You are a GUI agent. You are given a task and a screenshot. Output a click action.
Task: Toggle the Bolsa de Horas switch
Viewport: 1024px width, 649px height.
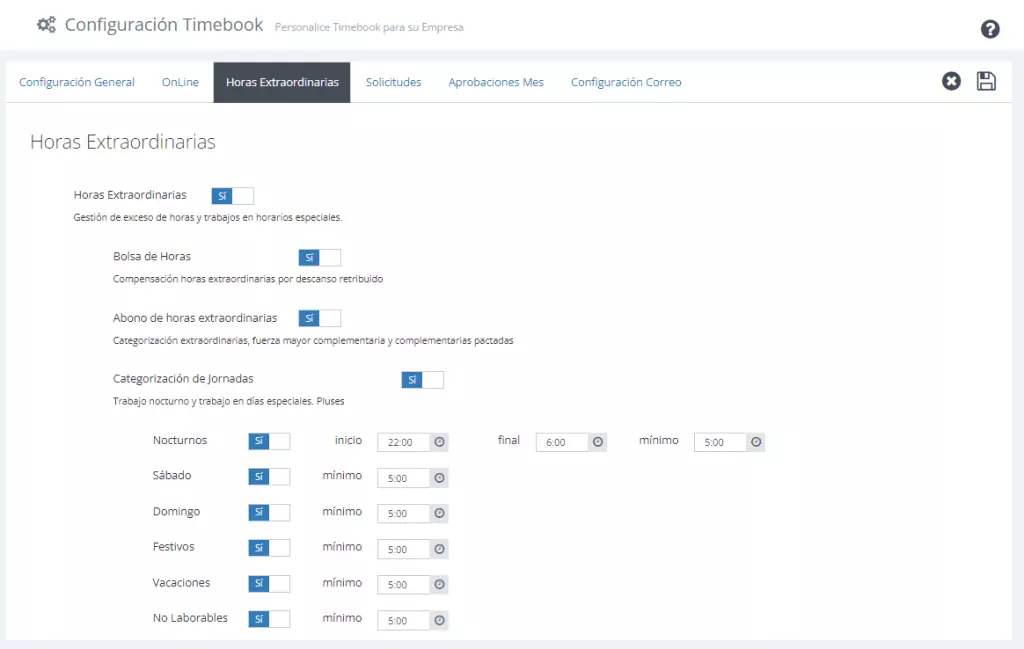point(319,257)
